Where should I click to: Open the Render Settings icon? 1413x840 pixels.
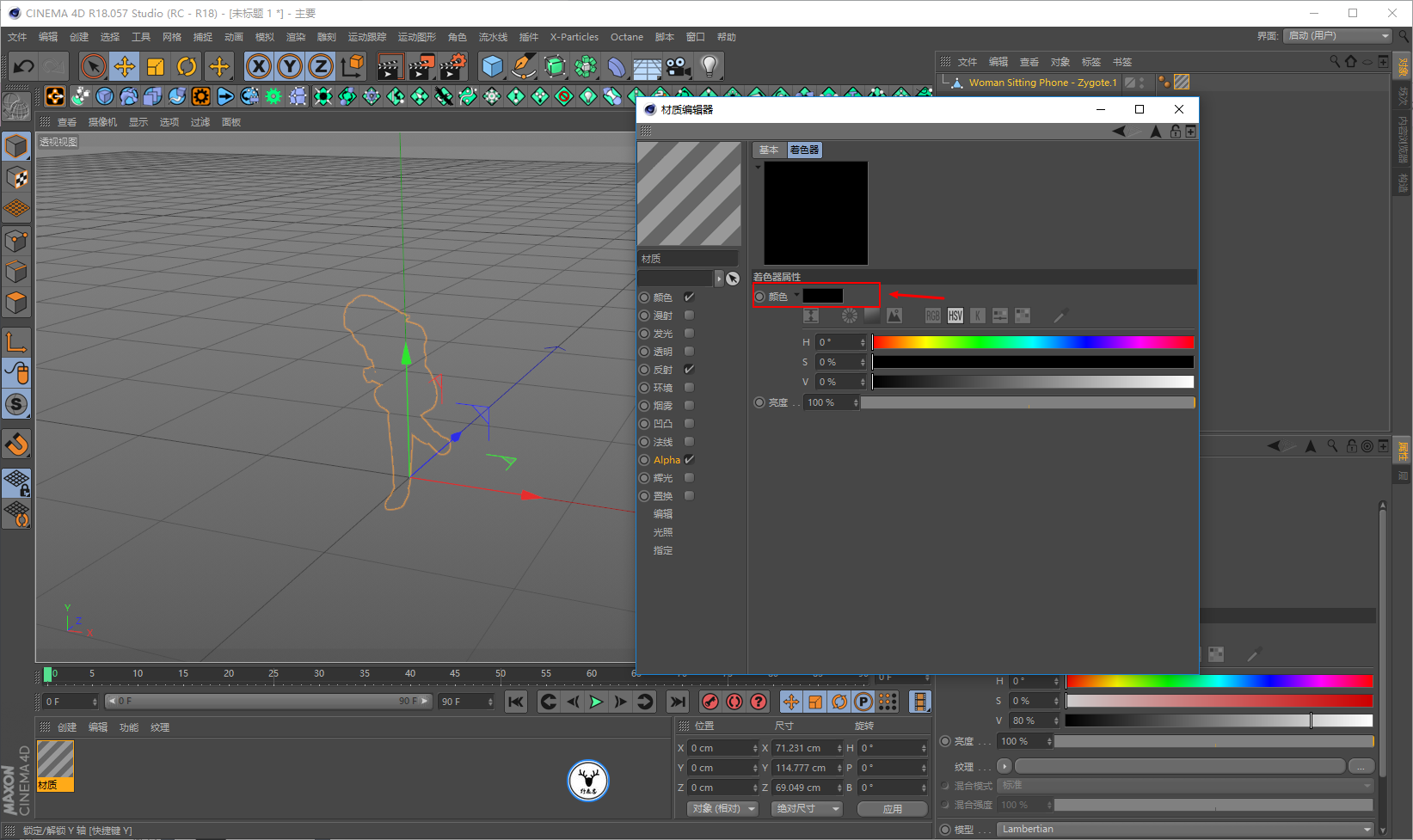click(x=453, y=66)
